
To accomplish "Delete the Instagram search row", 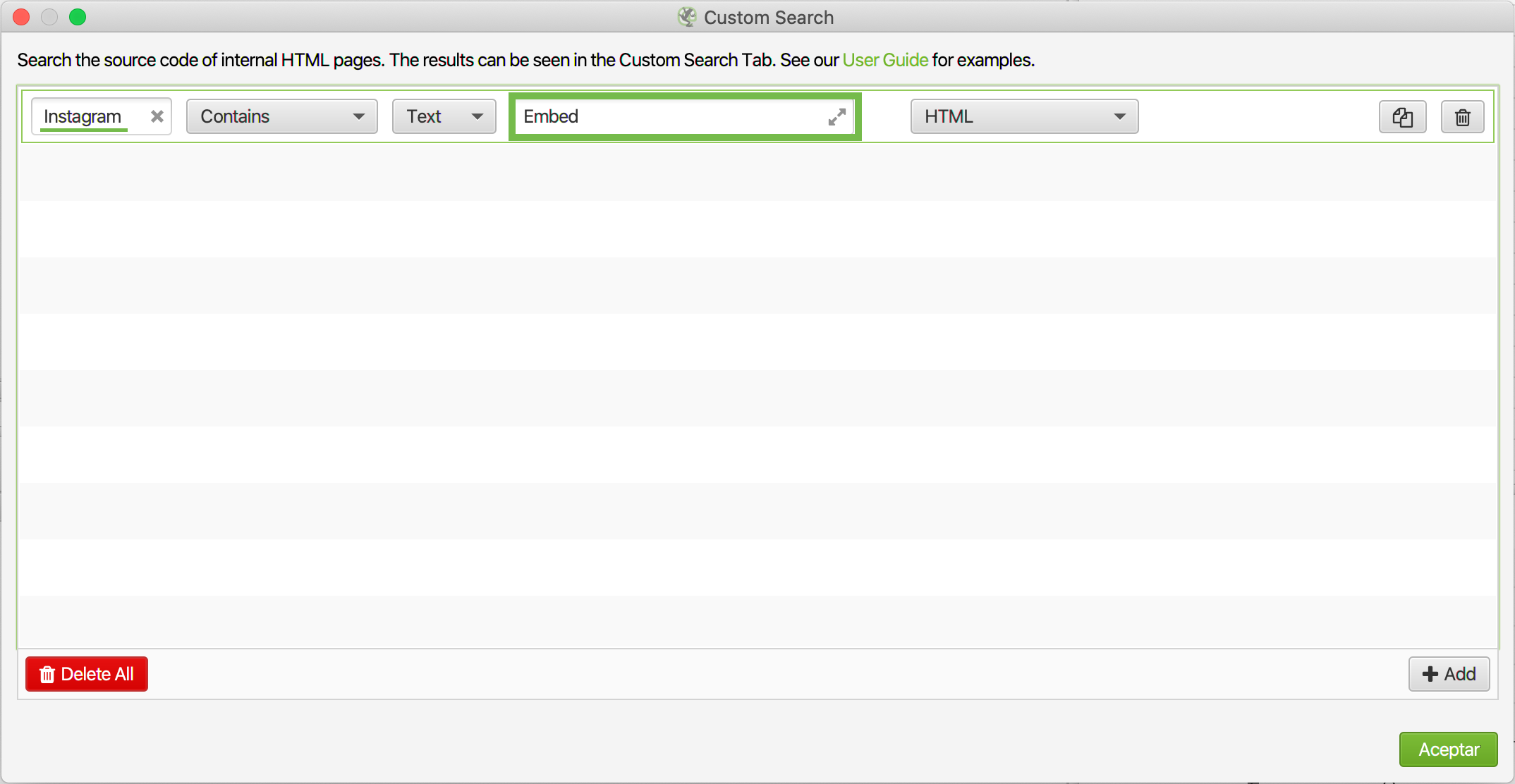I will click(1462, 117).
